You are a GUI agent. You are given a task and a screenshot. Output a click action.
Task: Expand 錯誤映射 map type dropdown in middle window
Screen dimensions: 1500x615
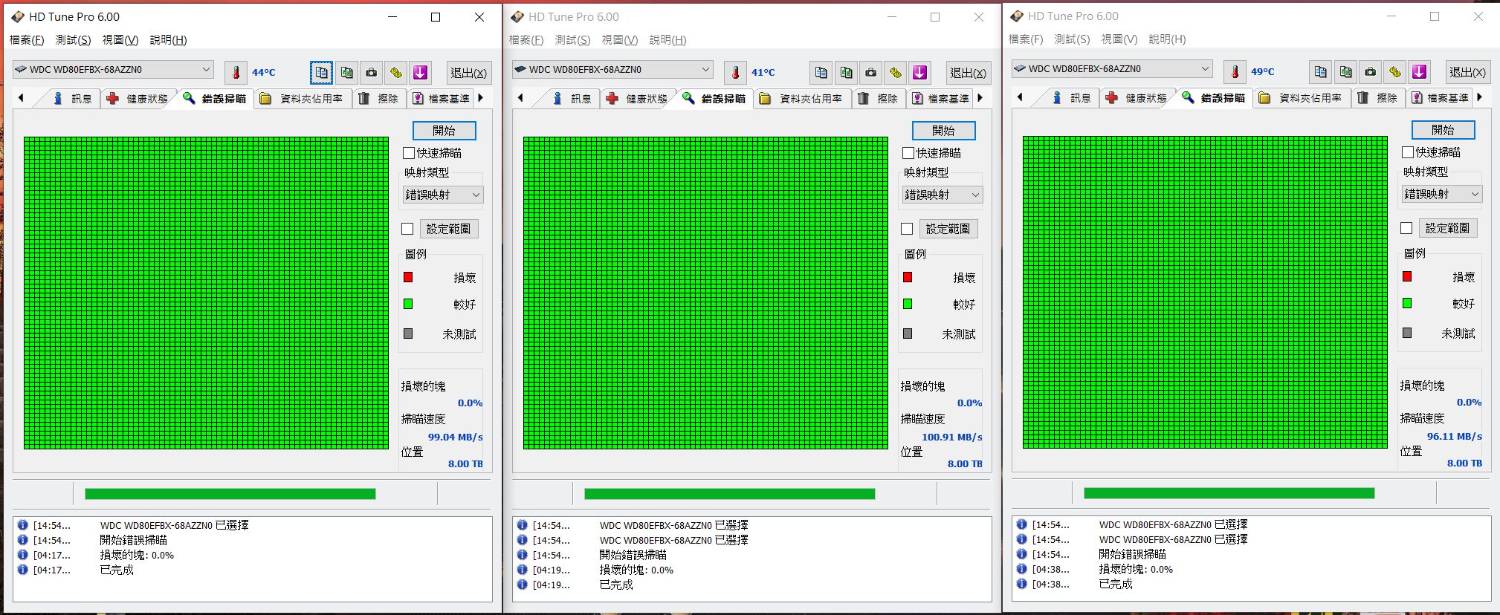click(943, 195)
